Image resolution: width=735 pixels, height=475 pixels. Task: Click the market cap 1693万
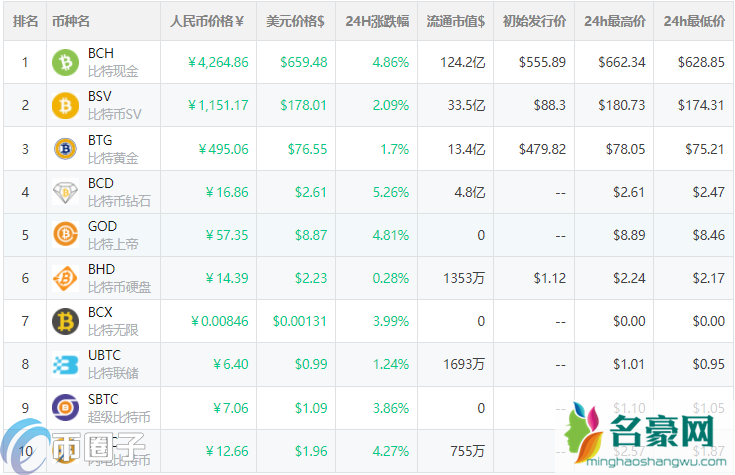point(464,364)
